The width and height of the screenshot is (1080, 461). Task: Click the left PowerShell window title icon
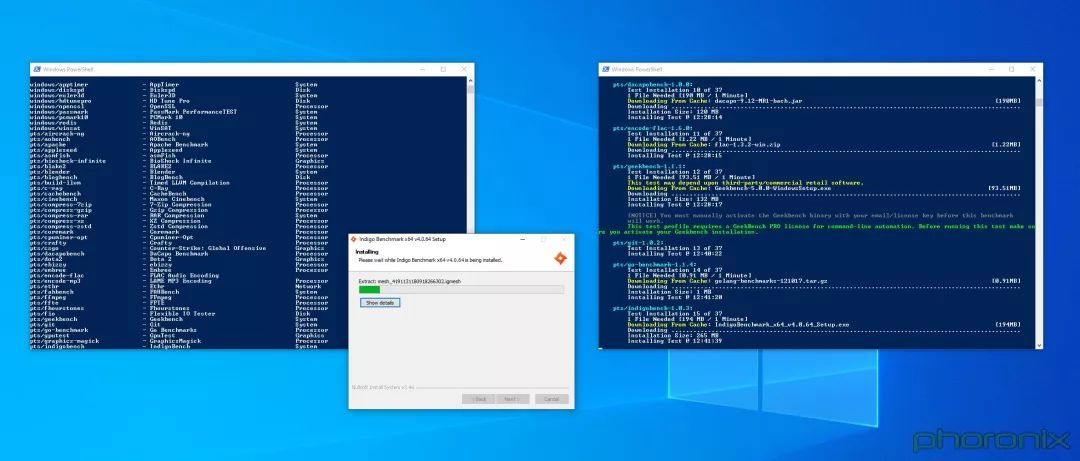click(x=37, y=69)
